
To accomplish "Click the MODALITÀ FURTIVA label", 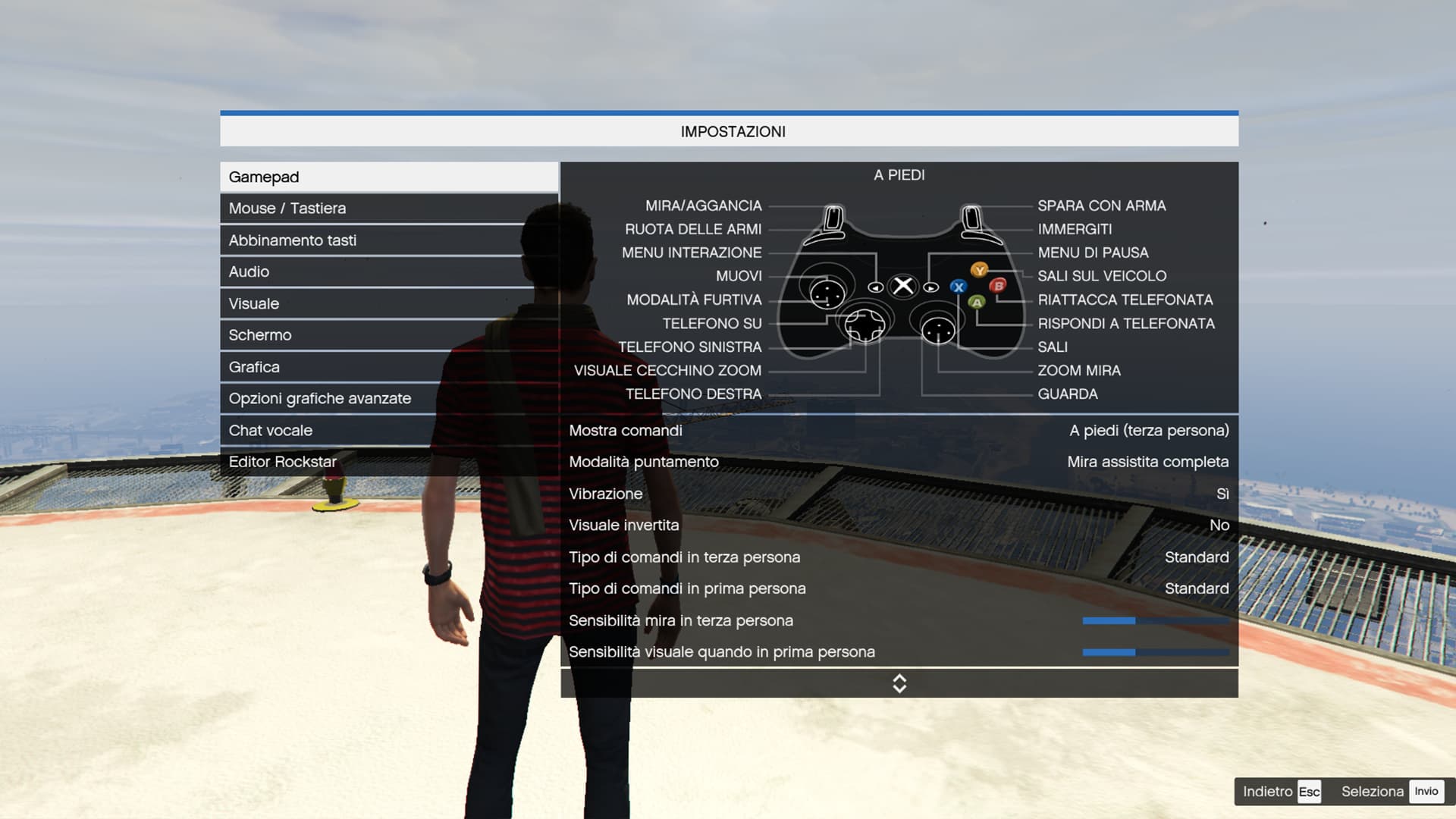I will 694,300.
